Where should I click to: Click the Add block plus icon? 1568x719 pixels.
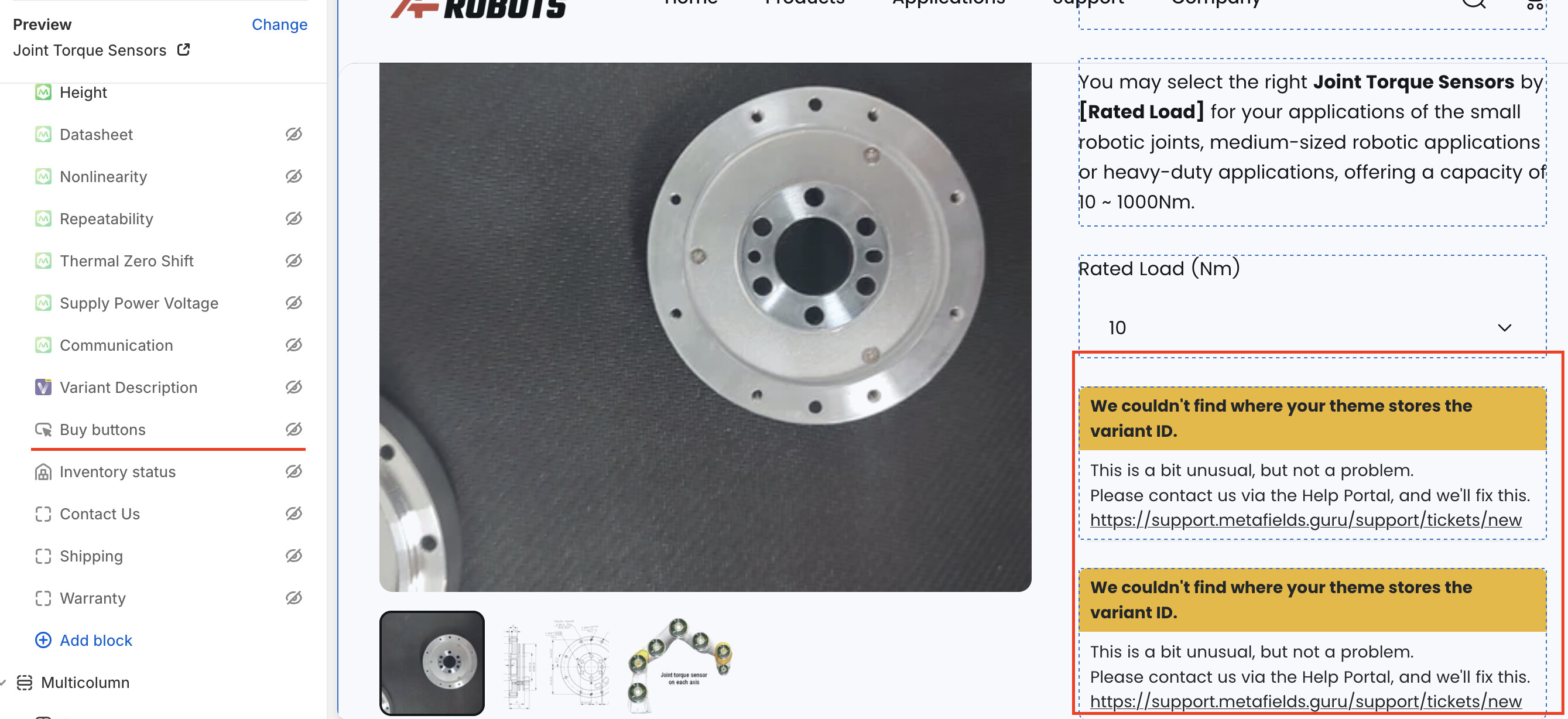click(43, 641)
